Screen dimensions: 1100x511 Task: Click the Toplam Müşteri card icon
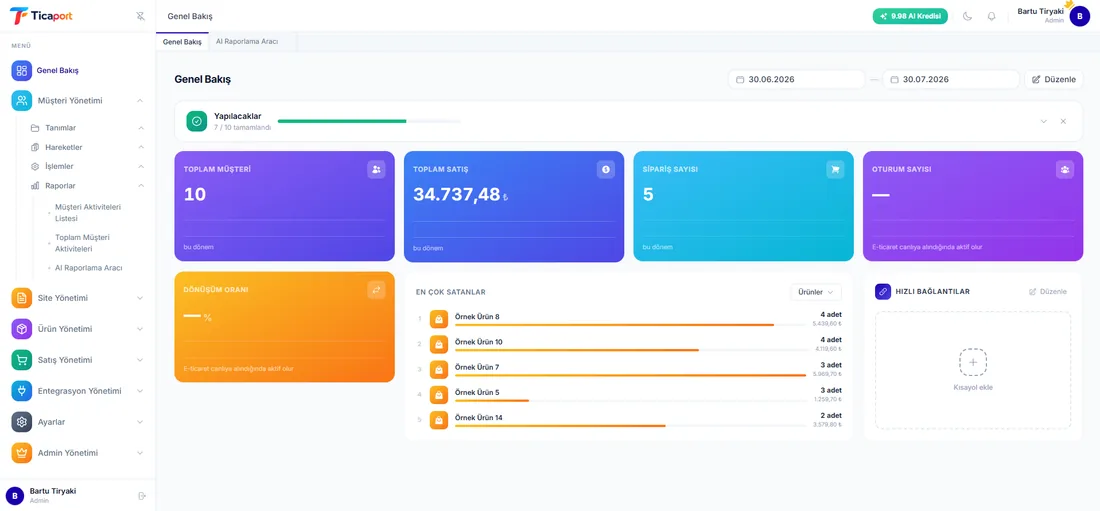coord(376,169)
